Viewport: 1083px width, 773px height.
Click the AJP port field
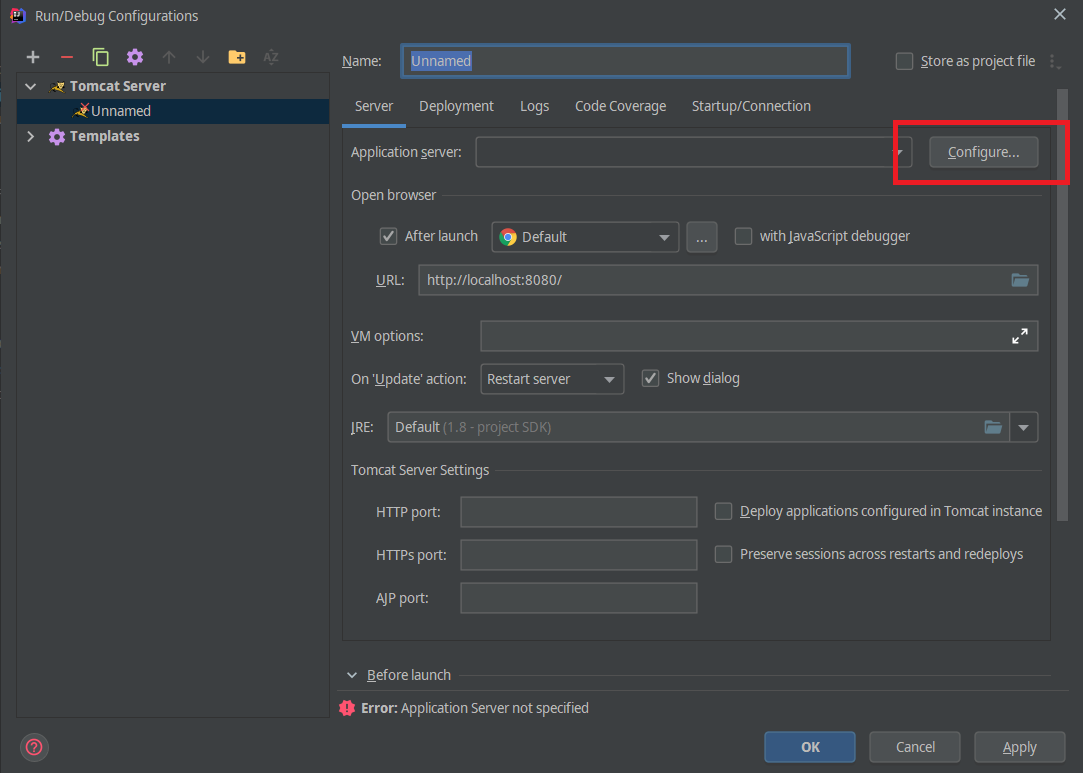(579, 598)
